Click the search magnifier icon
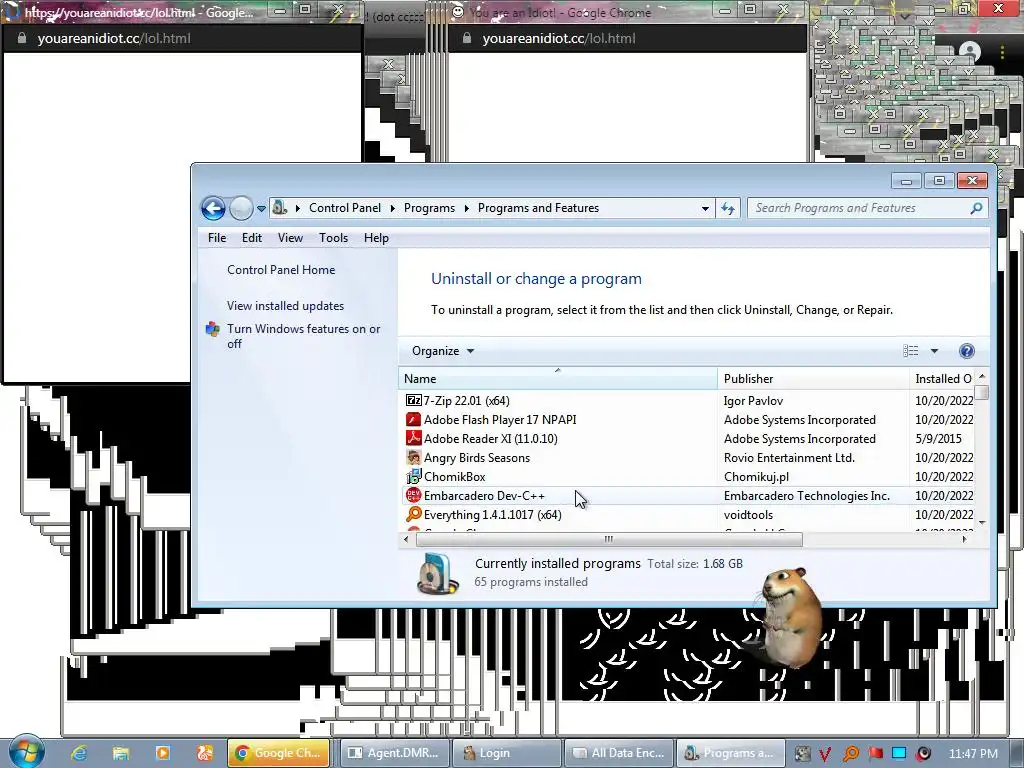This screenshot has height=768, width=1024. point(976,208)
